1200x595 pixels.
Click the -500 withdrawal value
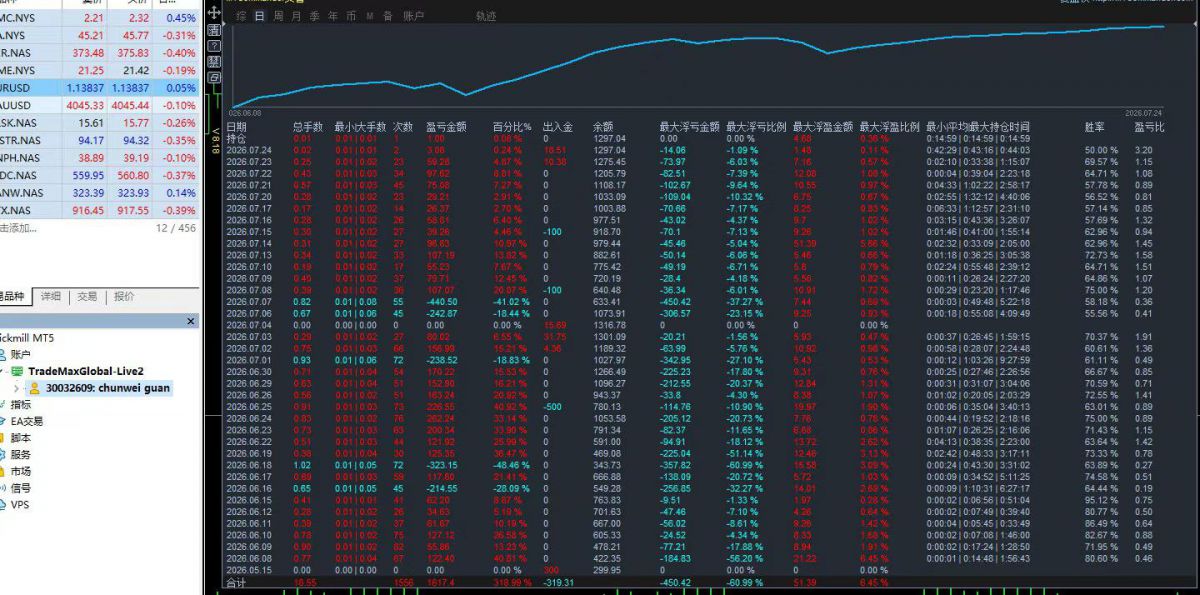553,406
